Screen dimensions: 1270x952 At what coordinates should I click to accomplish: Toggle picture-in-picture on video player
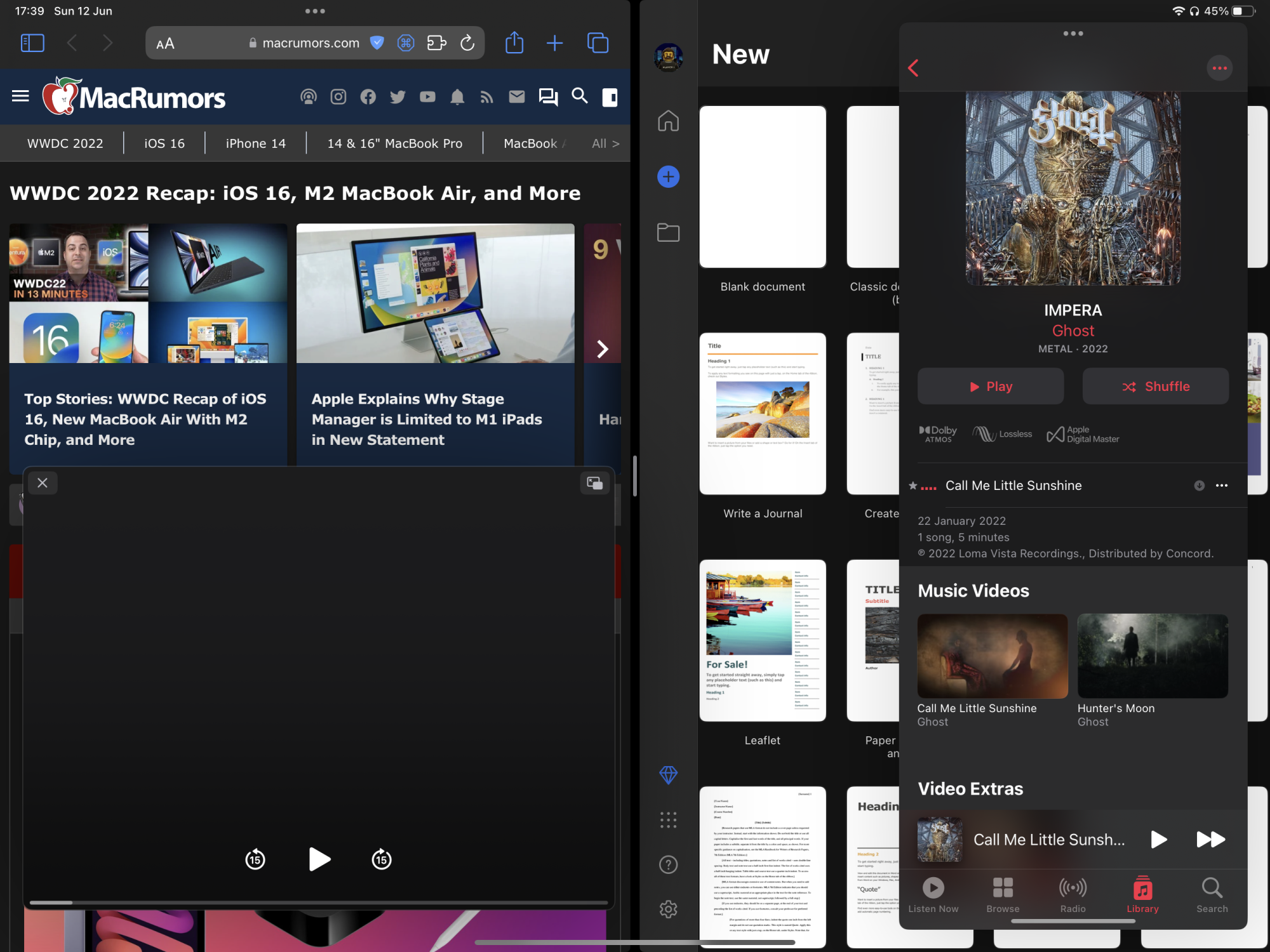tap(595, 483)
